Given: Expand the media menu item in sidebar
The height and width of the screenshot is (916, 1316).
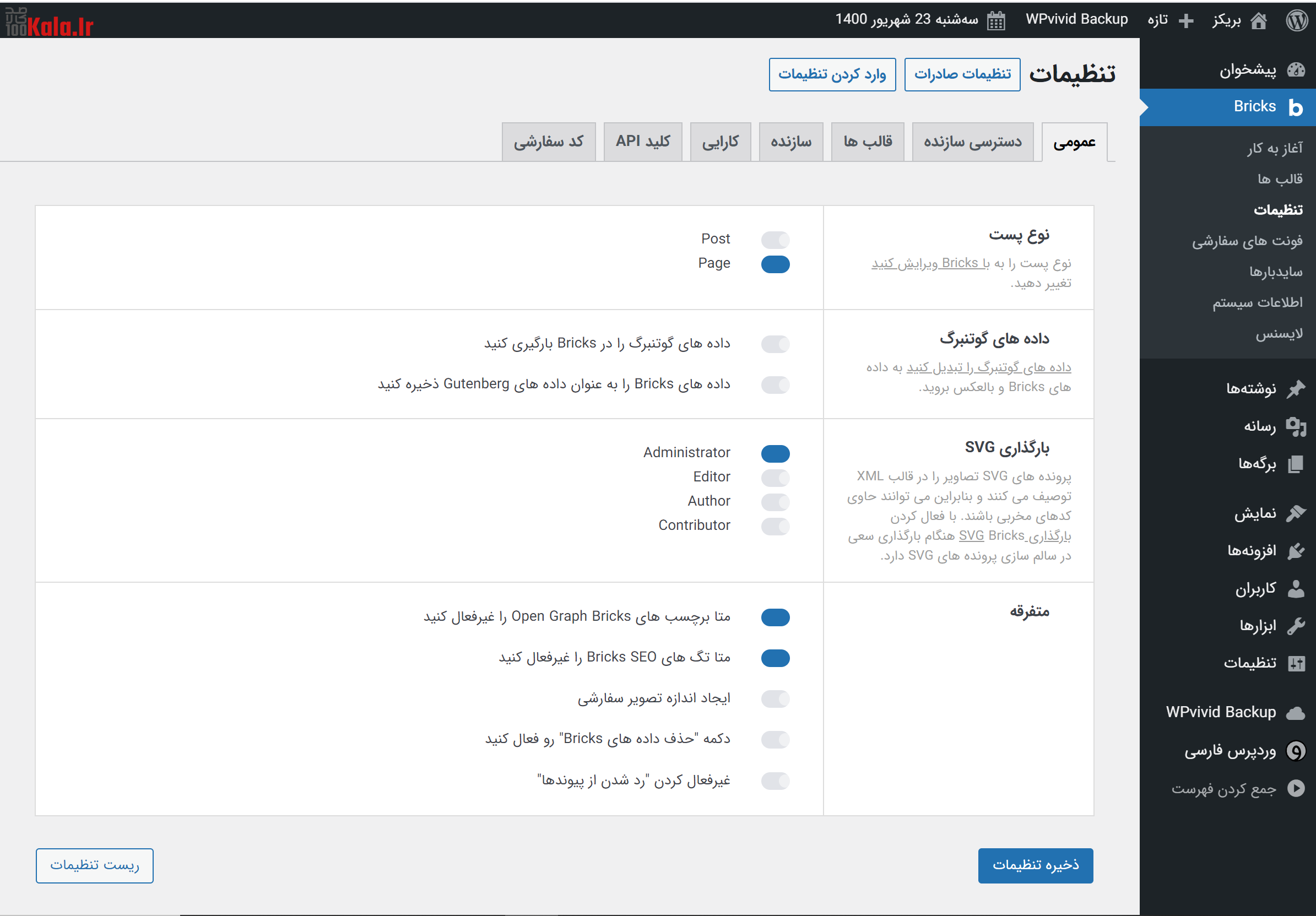Looking at the screenshot, I should coord(1259,426).
